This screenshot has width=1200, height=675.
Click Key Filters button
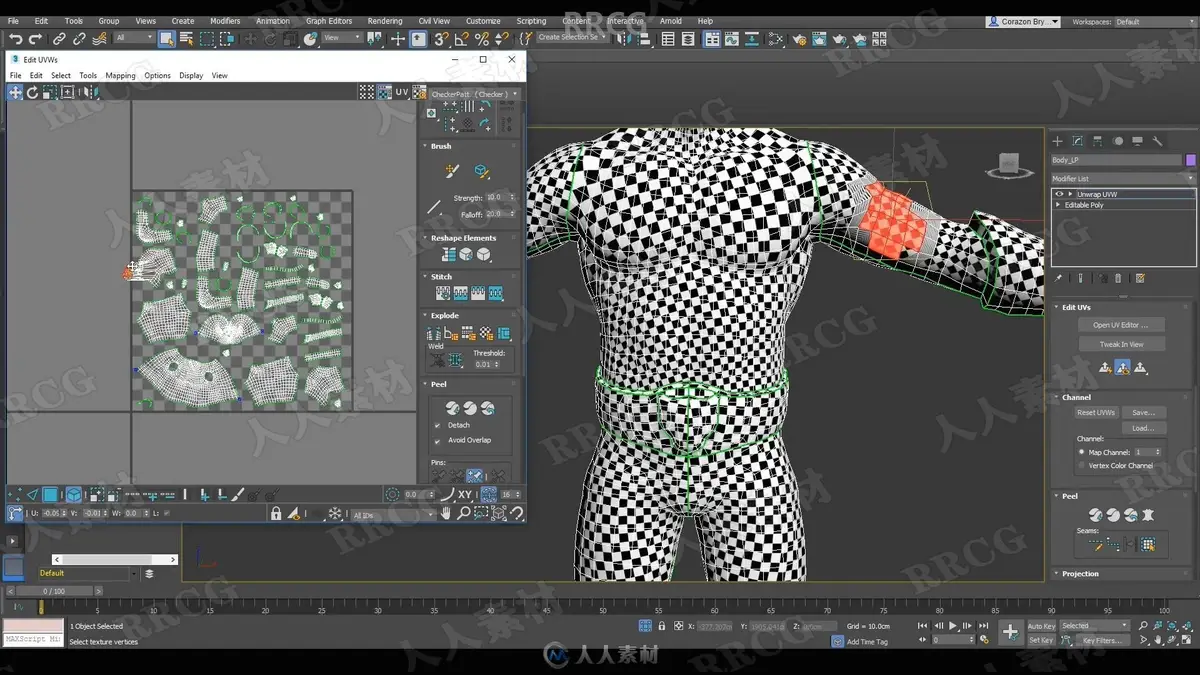1101,640
